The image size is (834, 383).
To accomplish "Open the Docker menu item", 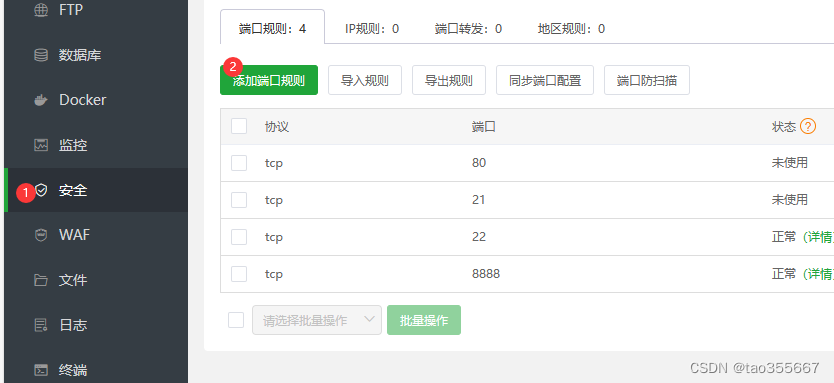I will 96,100.
